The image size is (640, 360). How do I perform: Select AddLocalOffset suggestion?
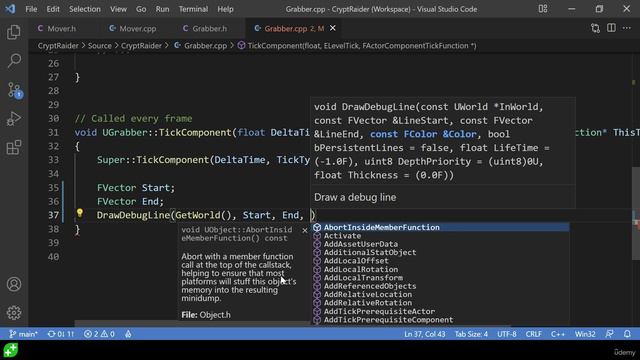(x=441, y=261)
